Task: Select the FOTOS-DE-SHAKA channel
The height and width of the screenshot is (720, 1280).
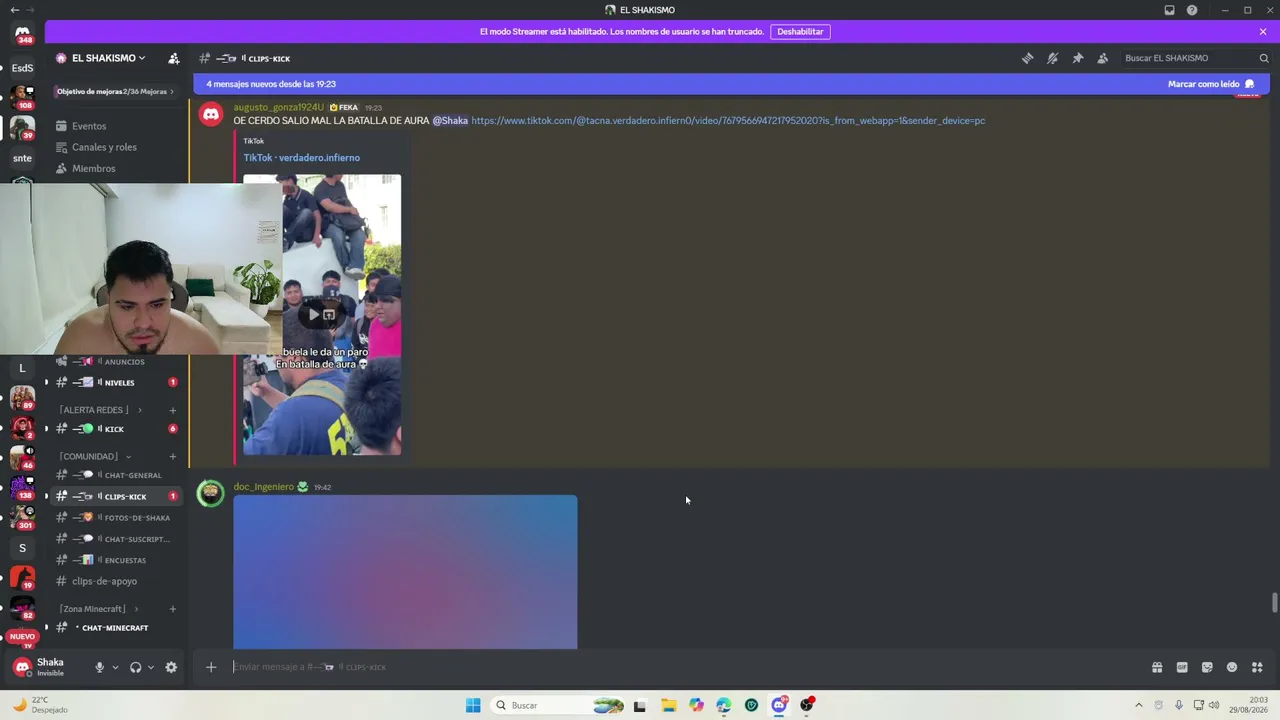Action: coord(118,518)
